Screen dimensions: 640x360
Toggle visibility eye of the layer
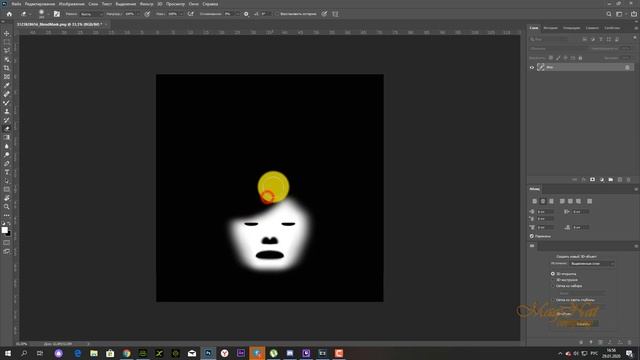532,67
